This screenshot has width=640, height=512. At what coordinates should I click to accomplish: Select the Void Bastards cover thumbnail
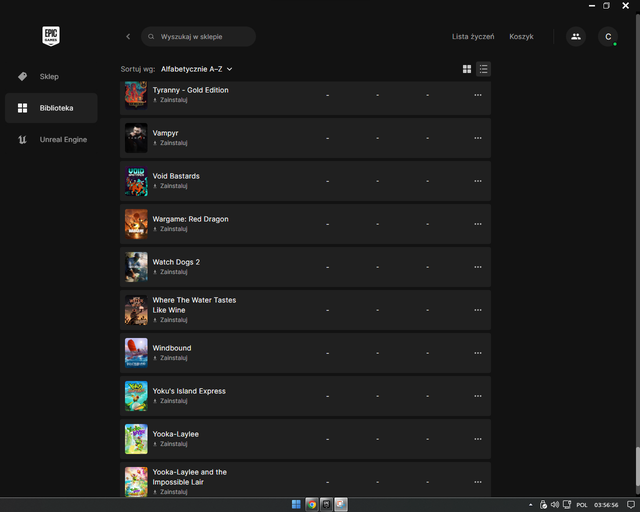(x=136, y=181)
